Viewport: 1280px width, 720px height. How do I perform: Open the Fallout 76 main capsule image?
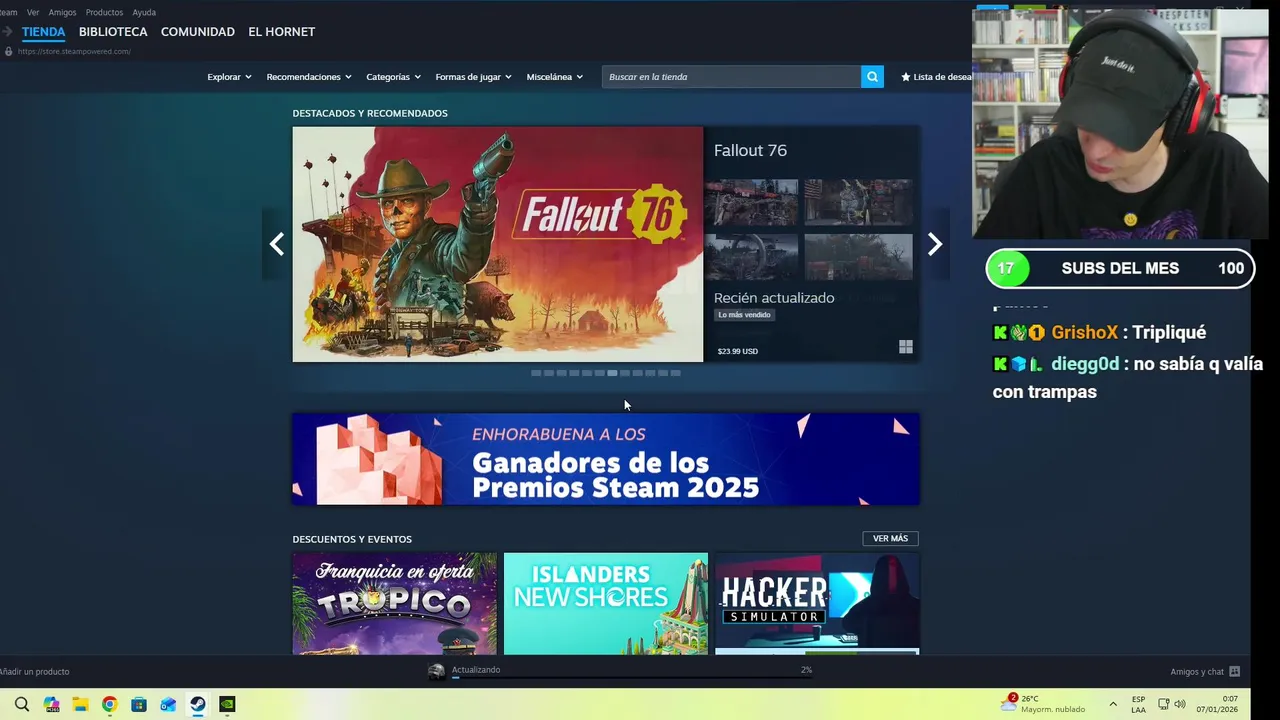tap(498, 244)
